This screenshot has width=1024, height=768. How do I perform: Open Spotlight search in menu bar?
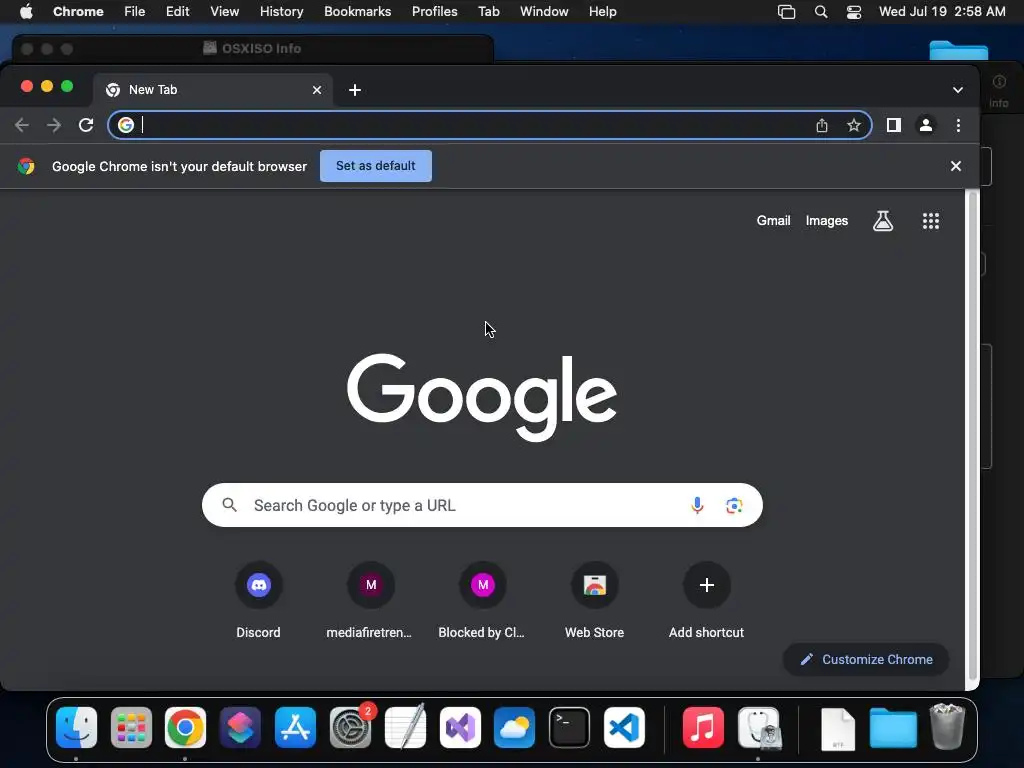(x=821, y=12)
